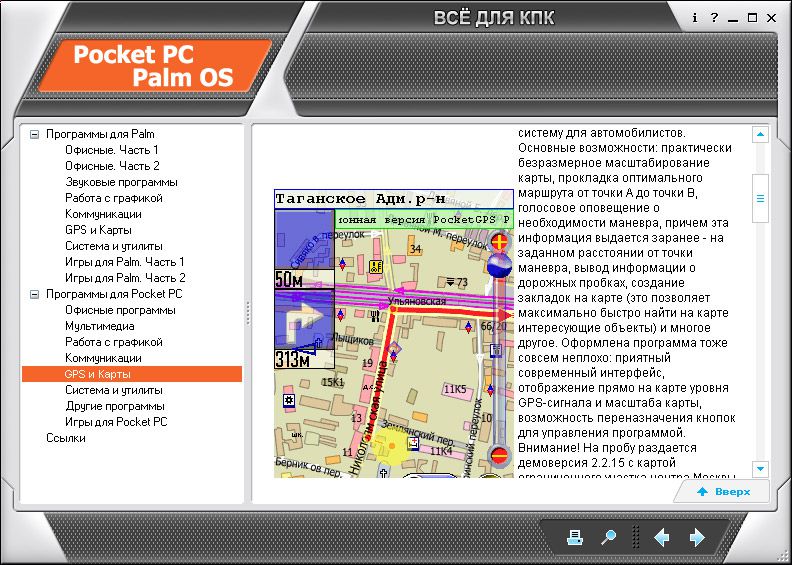Open help via the question mark icon

(x=714, y=18)
